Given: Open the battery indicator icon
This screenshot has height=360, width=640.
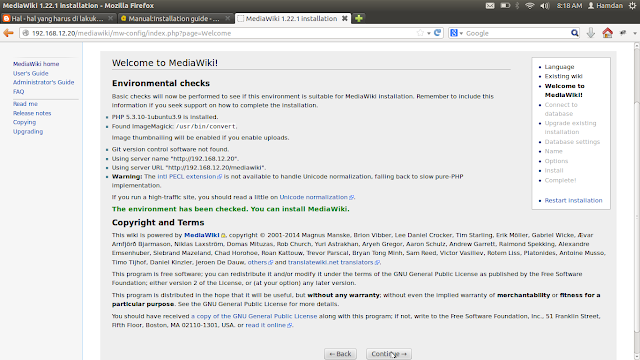Looking at the screenshot, I should (505, 6).
